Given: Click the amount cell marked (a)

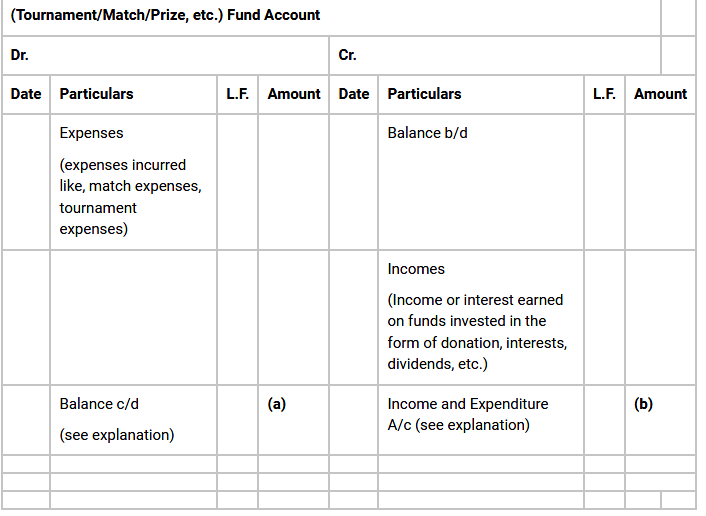Looking at the screenshot, I should (277, 404).
